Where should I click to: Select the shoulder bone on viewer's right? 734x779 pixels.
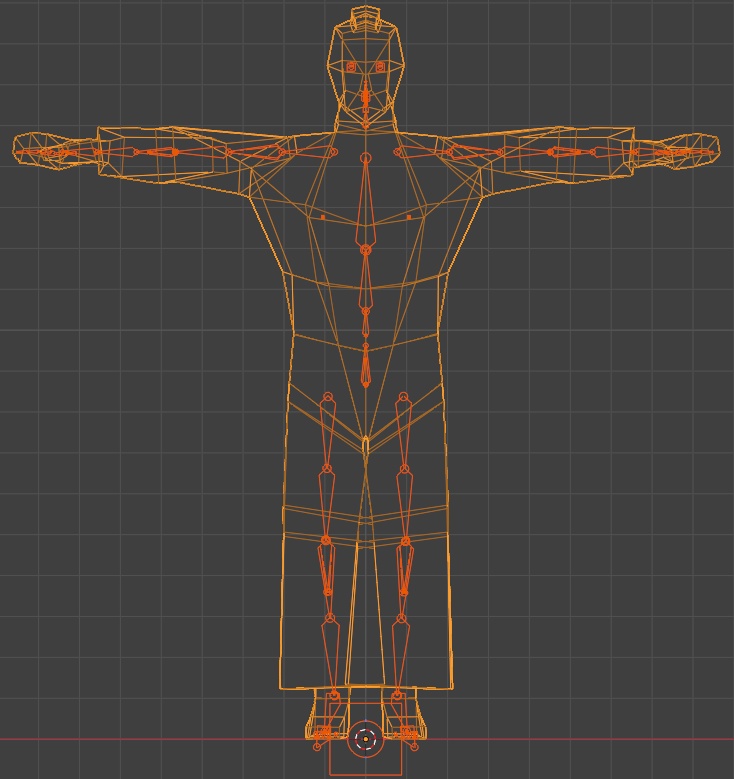(x=423, y=150)
